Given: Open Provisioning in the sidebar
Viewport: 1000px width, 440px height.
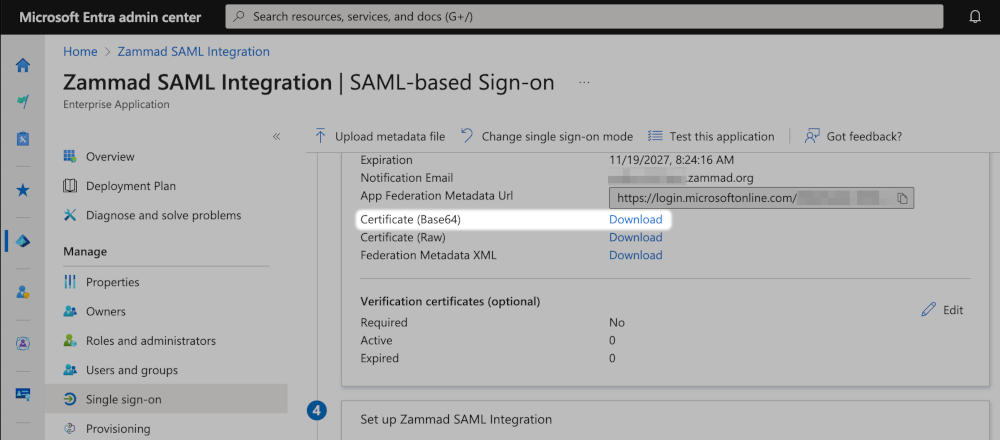Looking at the screenshot, I should [118, 429].
